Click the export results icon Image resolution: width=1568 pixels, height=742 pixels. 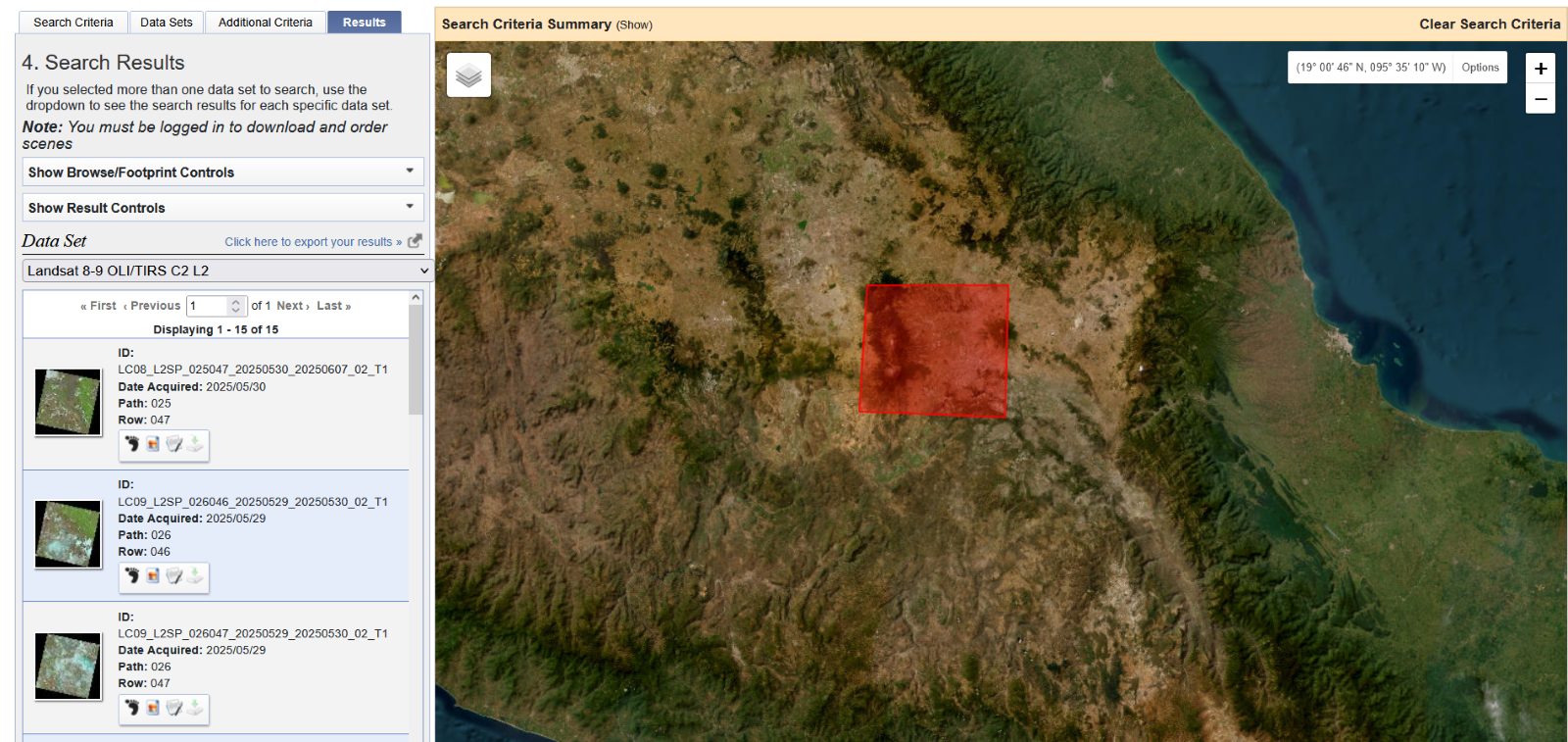coord(415,241)
